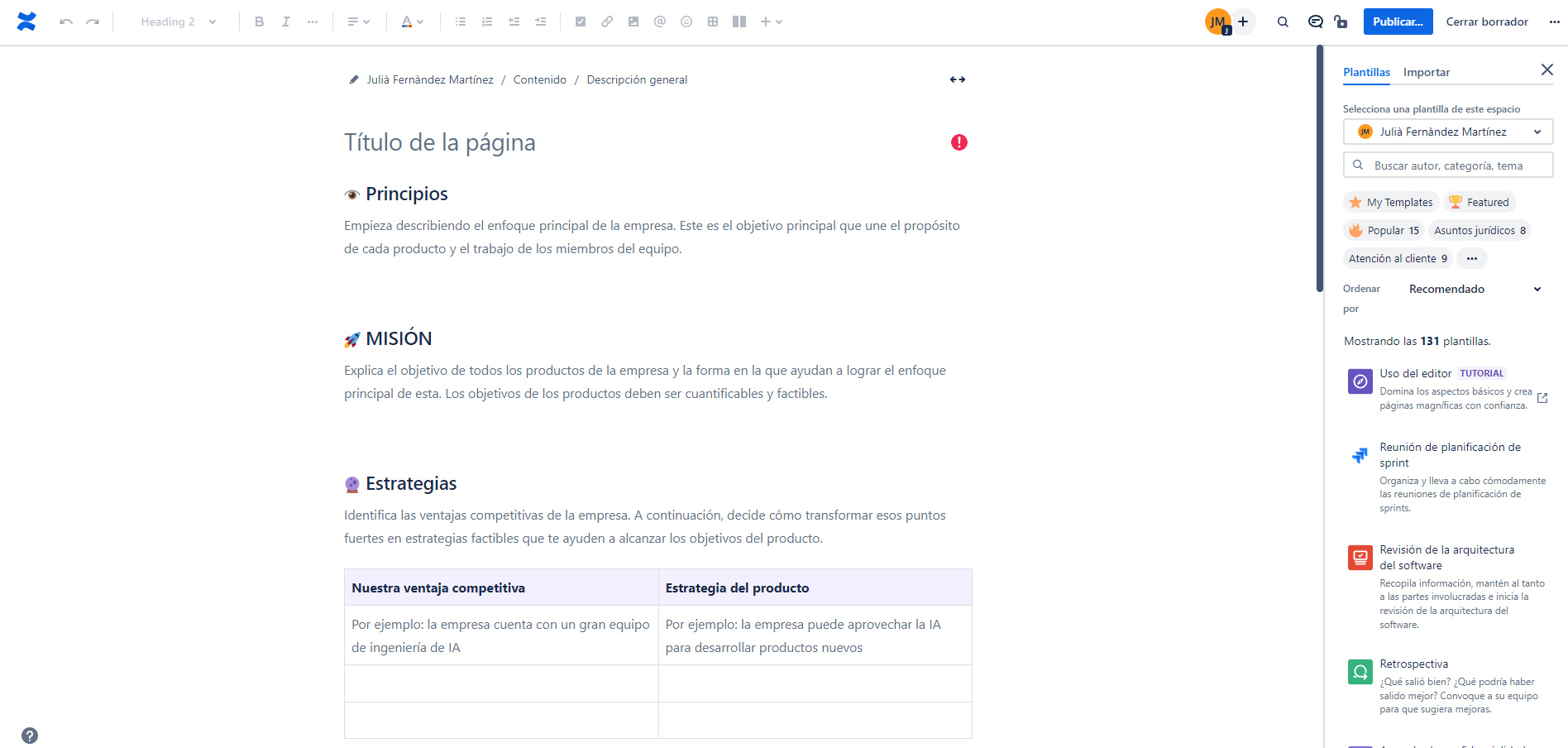Focus the template search field

coord(1448,165)
